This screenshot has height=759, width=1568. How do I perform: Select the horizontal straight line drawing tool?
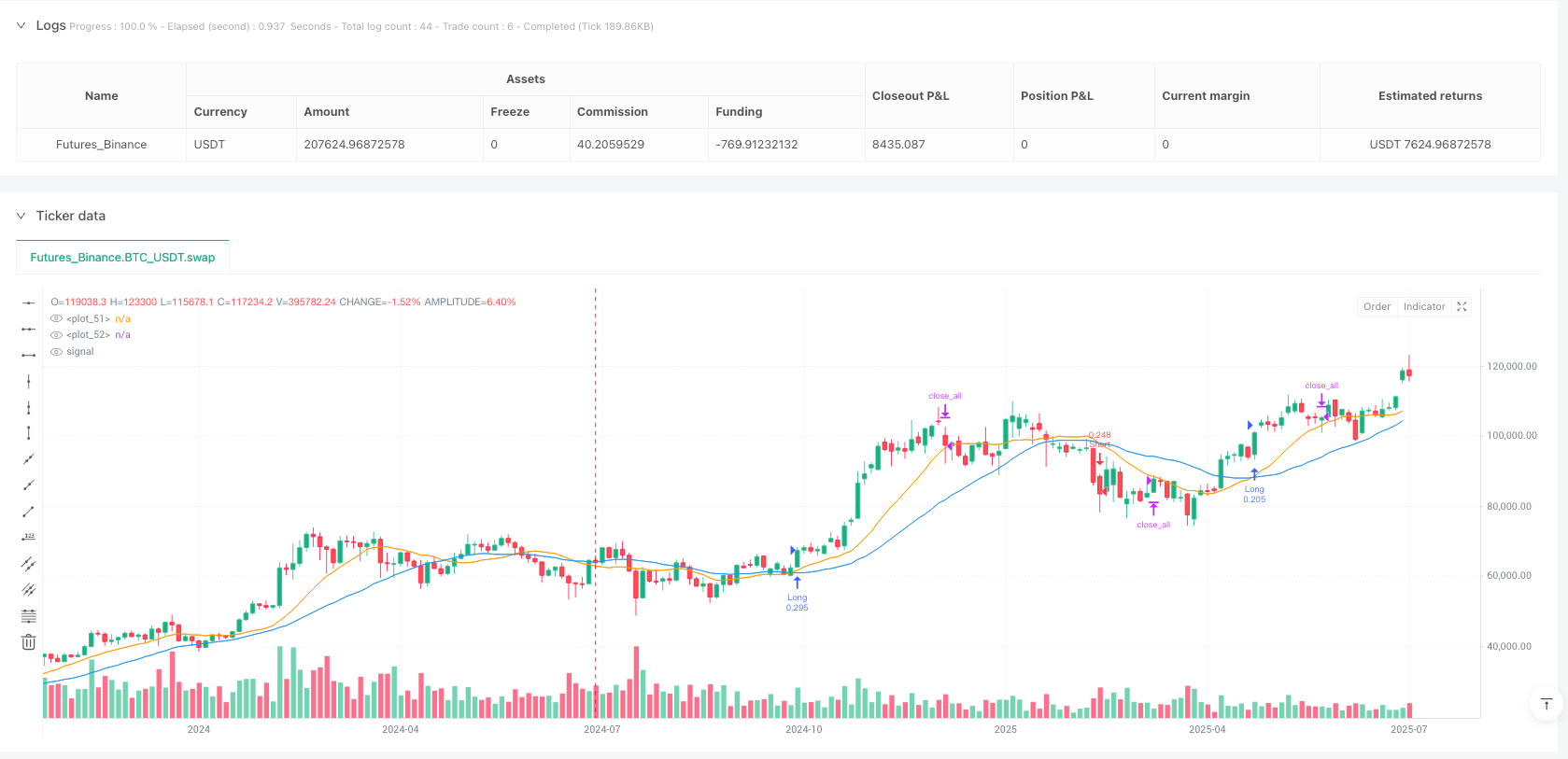click(29, 302)
